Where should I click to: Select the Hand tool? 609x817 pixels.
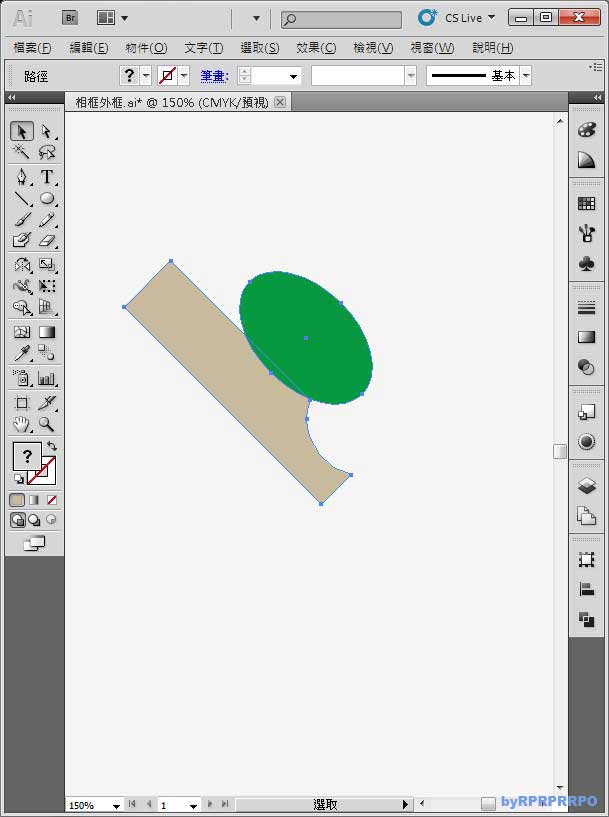click(22, 424)
